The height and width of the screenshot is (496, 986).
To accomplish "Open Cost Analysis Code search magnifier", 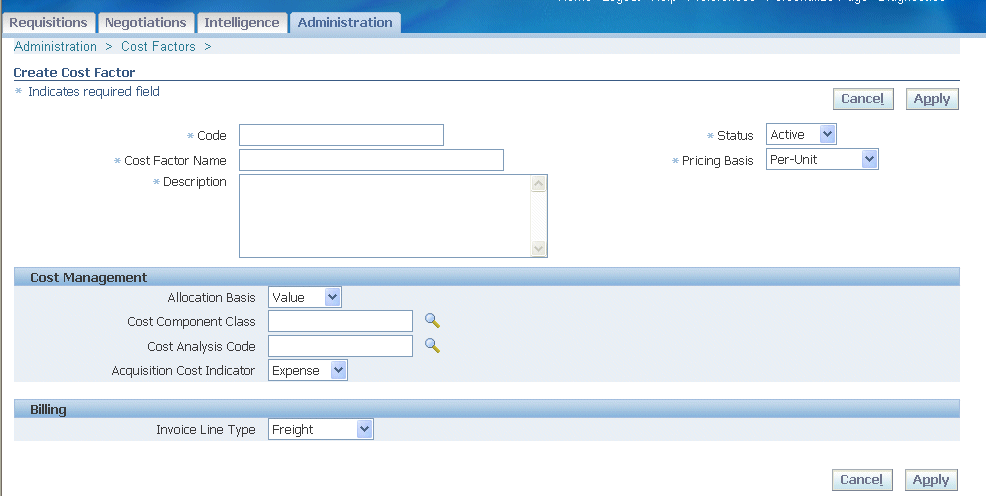I will click(x=432, y=345).
